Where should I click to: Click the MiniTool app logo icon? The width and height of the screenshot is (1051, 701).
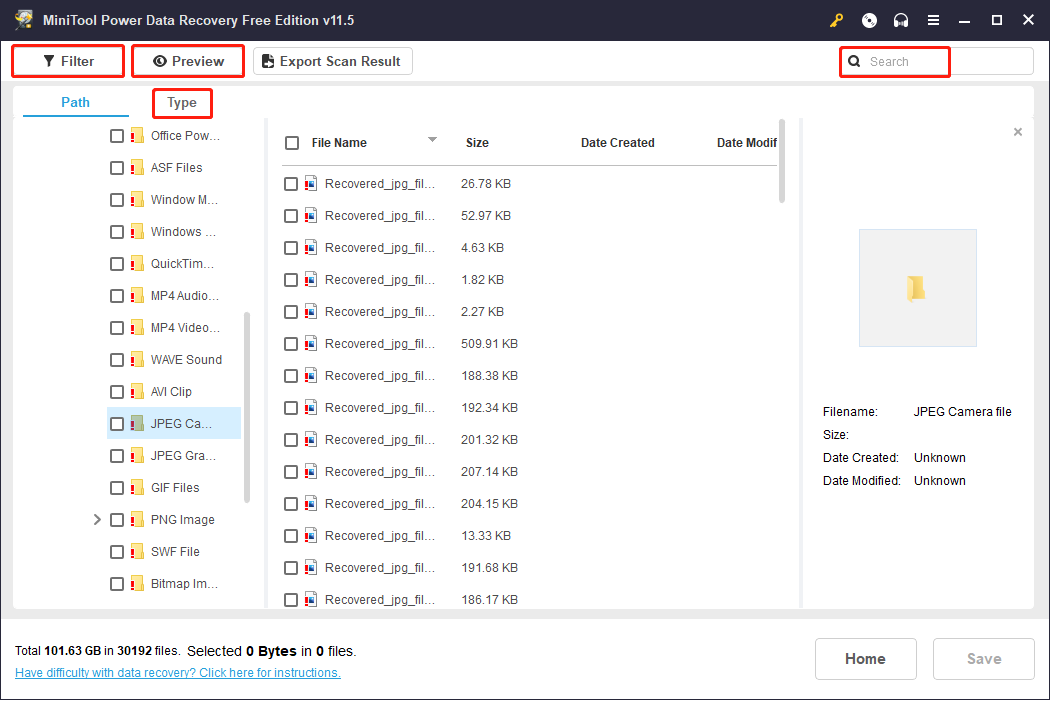point(24,19)
